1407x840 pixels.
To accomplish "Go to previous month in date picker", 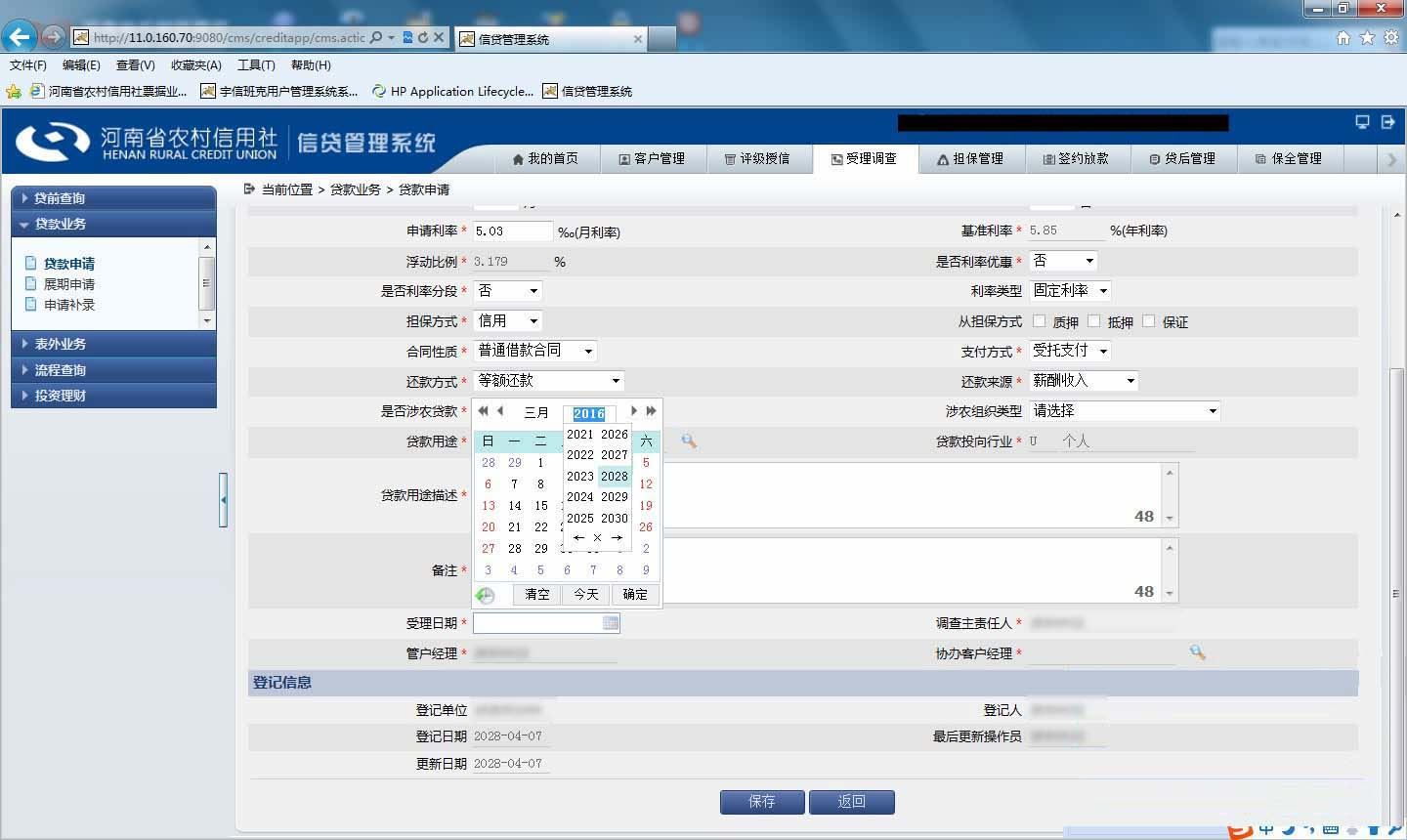I will pyautogui.click(x=500, y=411).
